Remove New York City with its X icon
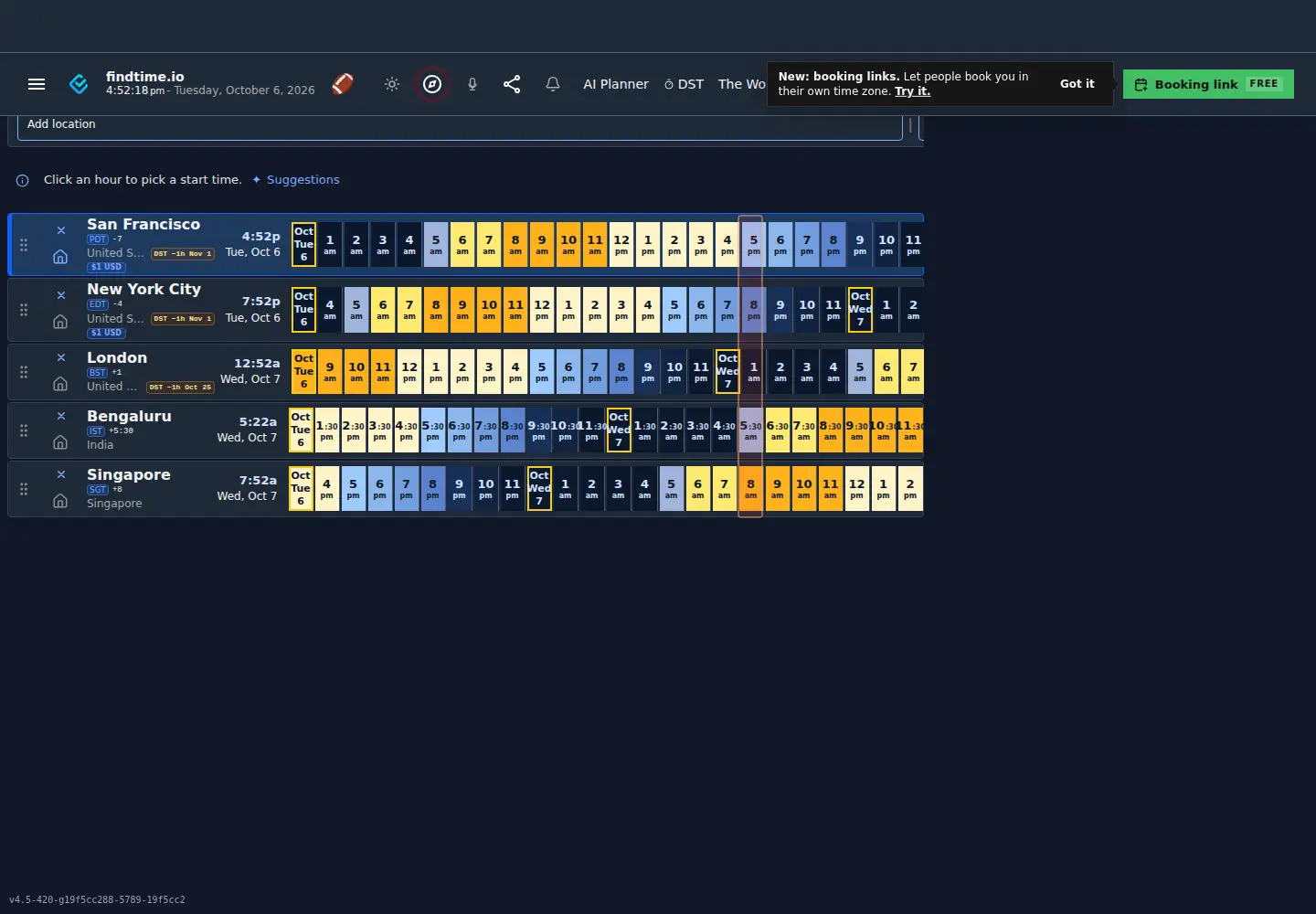 click(61, 295)
